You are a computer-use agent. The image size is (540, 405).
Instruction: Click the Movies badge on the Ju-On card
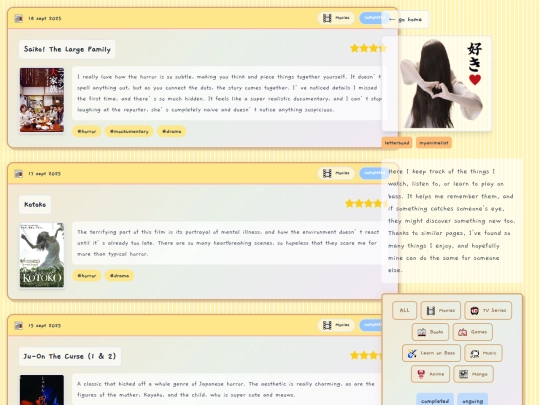click(336, 325)
